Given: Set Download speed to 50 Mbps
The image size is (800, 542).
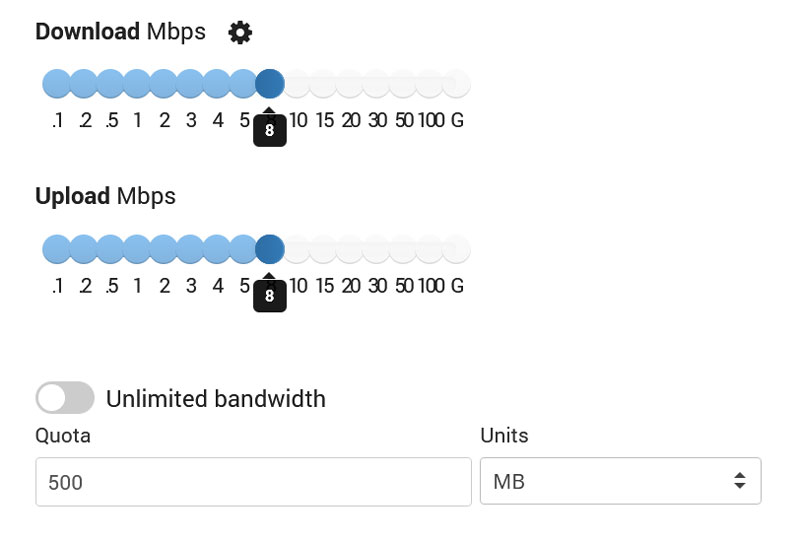Looking at the screenshot, I should click(x=403, y=83).
